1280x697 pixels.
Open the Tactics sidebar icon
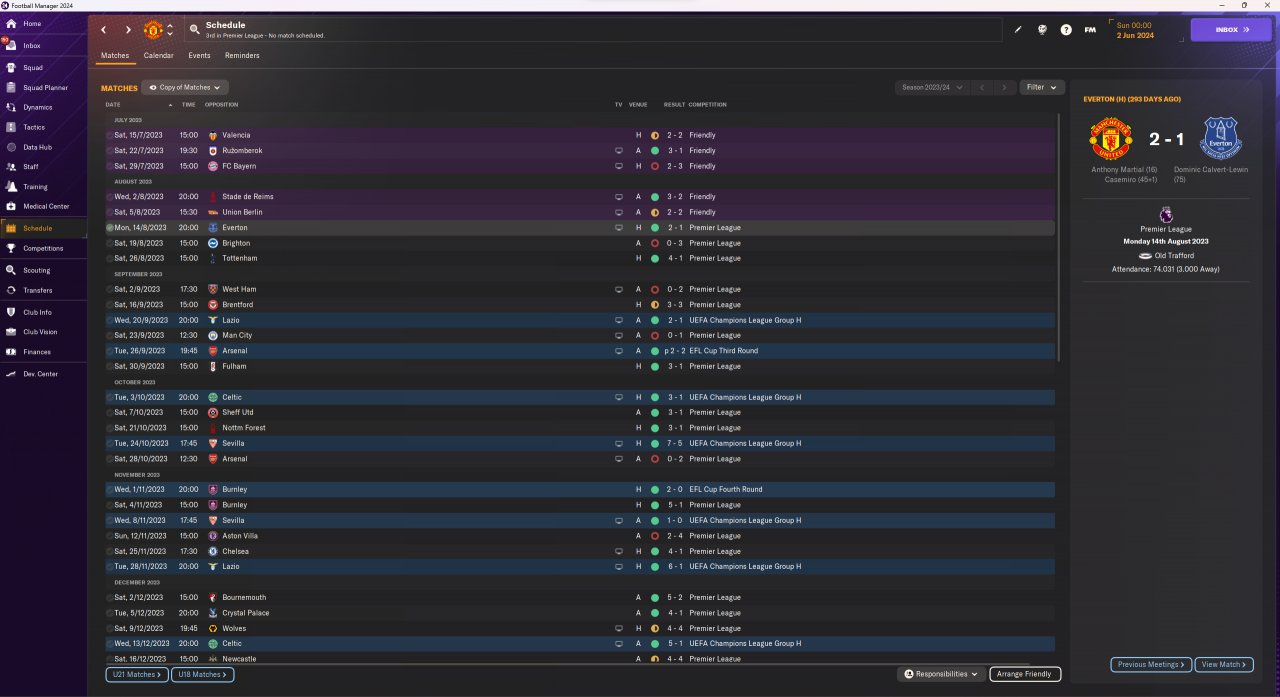(11, 127)
